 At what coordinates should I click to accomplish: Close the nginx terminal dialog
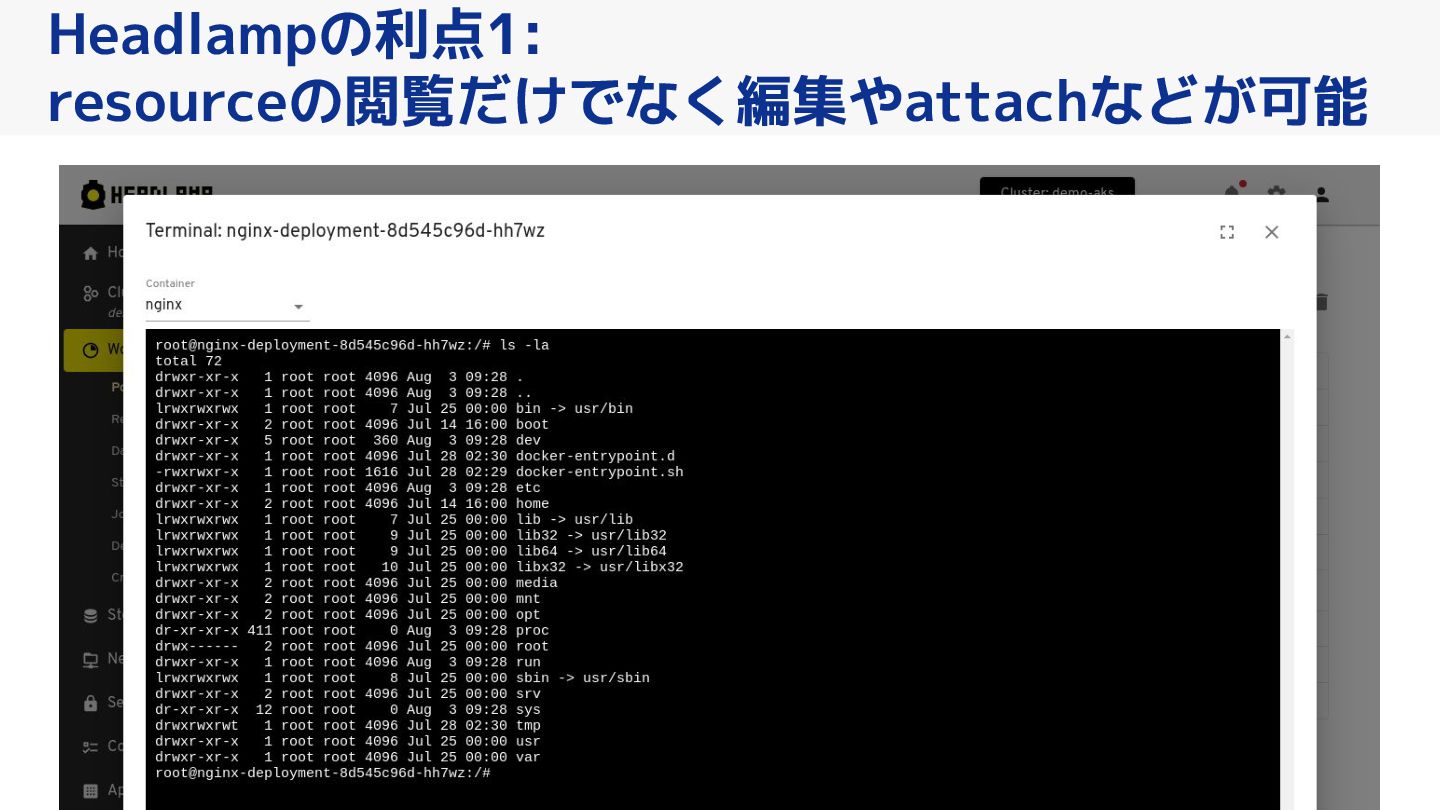click(x=1272, y=232)
